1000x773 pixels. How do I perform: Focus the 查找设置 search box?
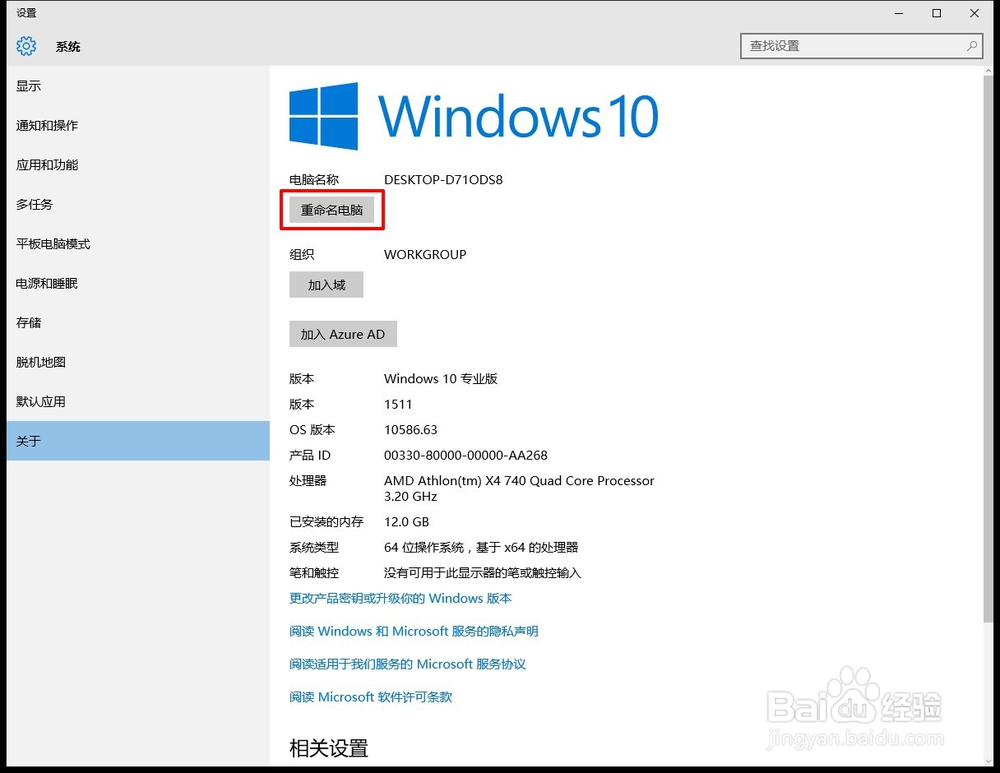(862, 46)
